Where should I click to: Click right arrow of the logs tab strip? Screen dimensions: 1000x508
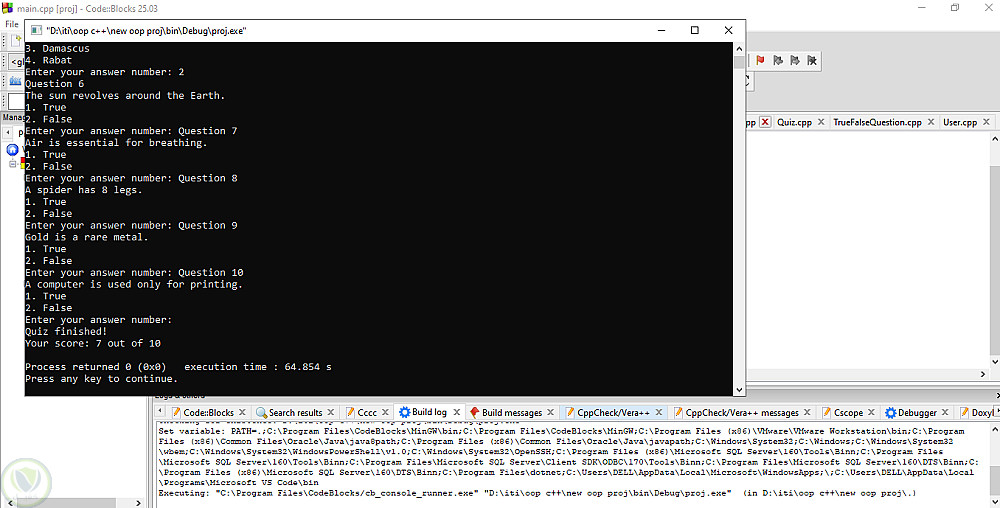pyautogui.click(x=996, y=412)
